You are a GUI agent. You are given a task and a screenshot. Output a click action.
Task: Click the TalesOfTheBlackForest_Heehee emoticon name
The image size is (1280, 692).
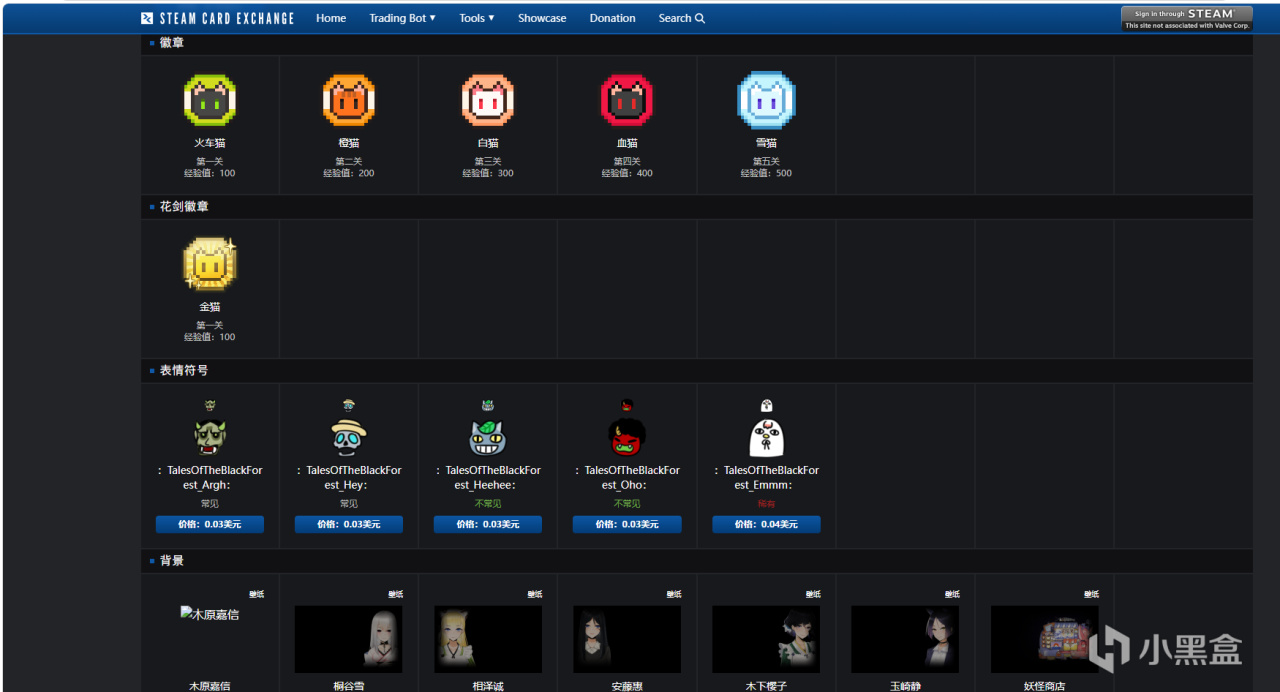click(487, 477)
